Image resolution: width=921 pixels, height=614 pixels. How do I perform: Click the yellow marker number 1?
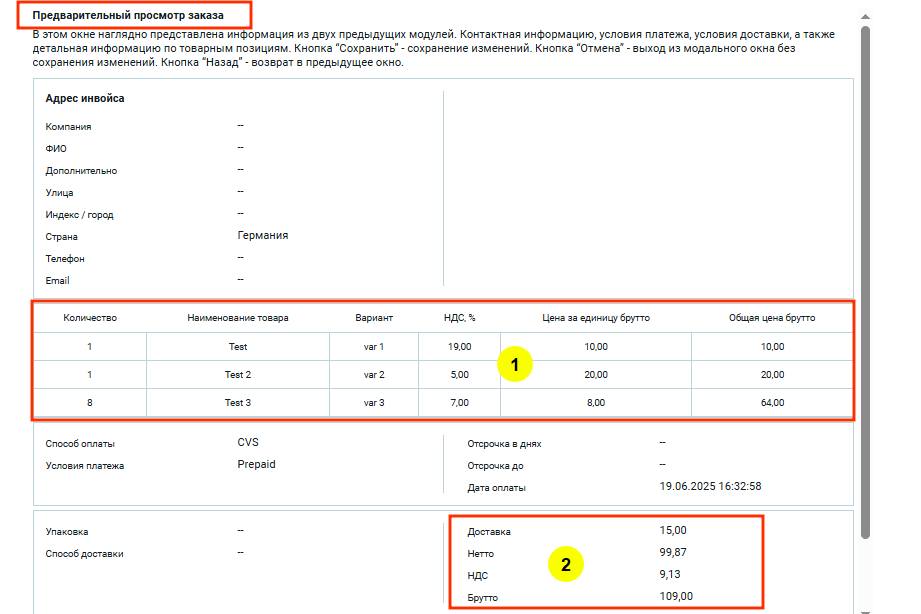(x=514, y=365)
